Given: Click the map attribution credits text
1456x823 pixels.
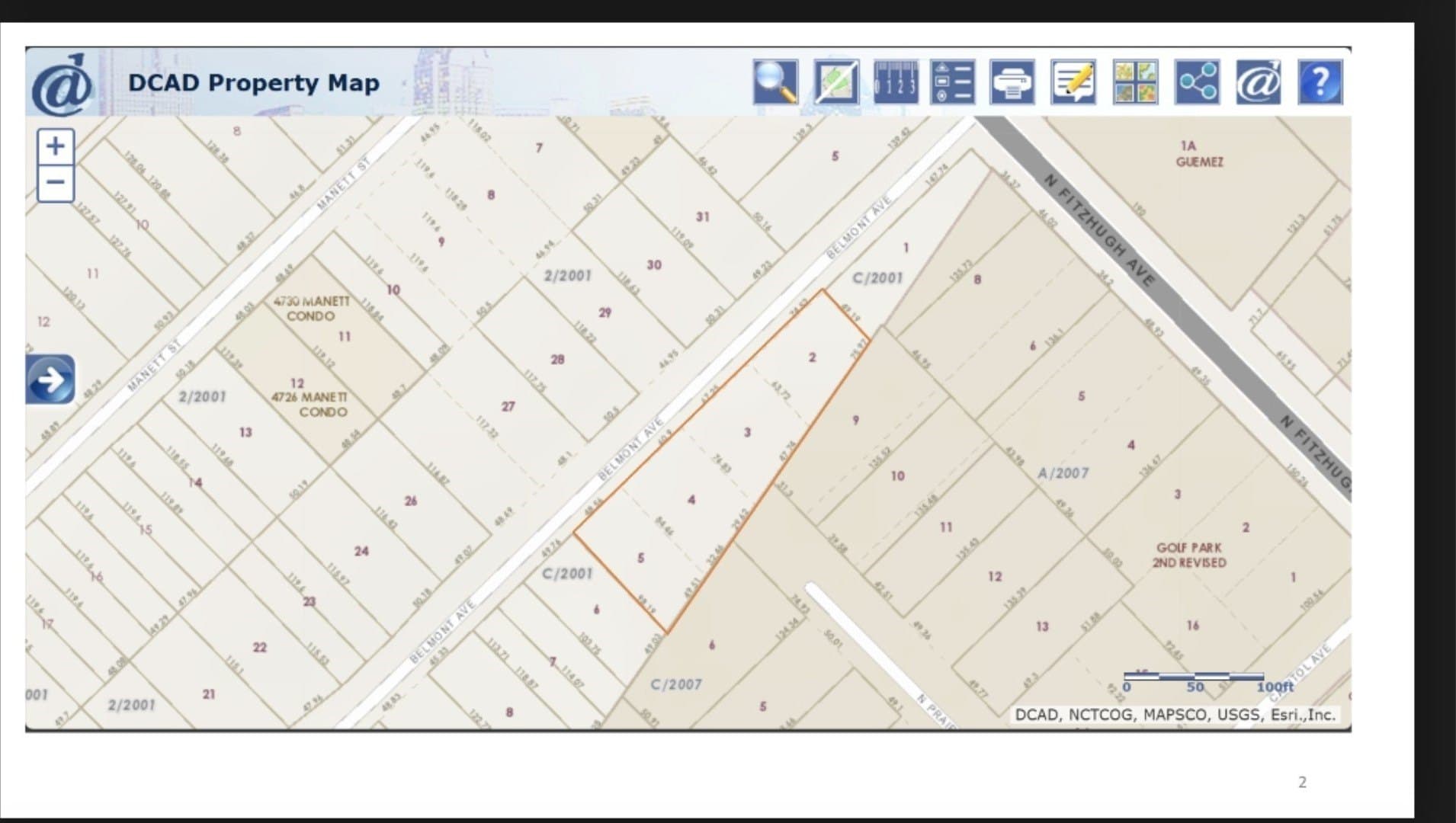Looking at the screenshot, I should coord(1175,715).
